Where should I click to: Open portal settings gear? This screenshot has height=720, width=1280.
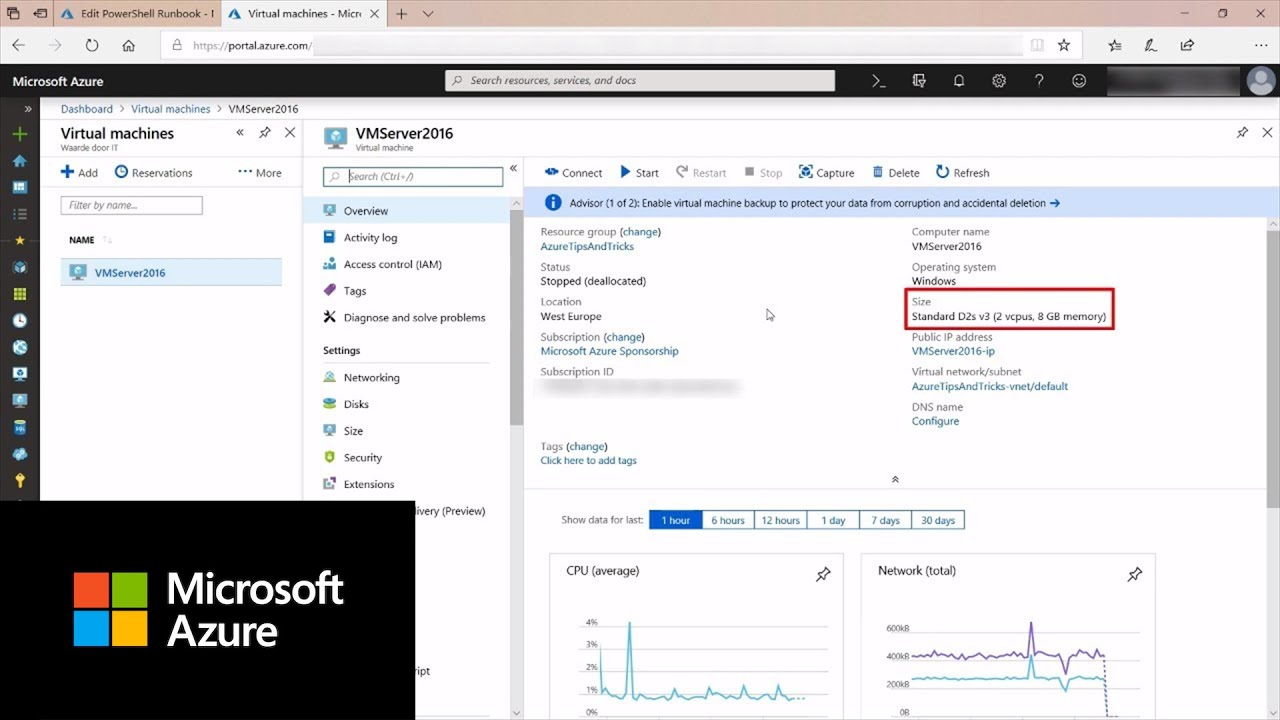pyautogui.click(x=999, y=81)
